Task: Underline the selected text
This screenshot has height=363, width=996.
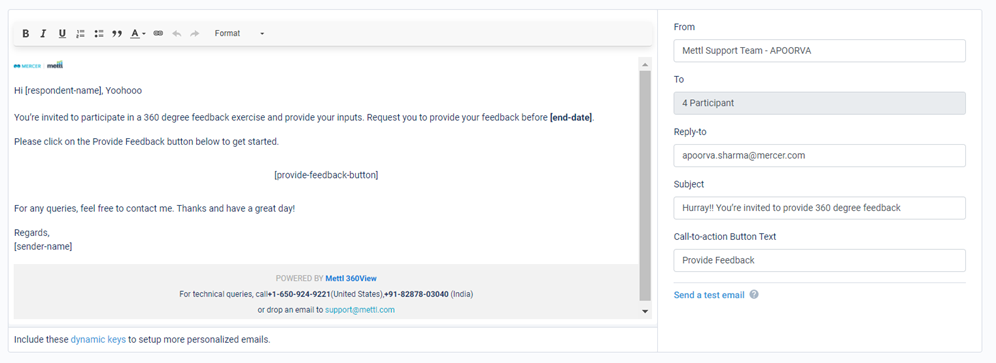Action: click(62, 34)
